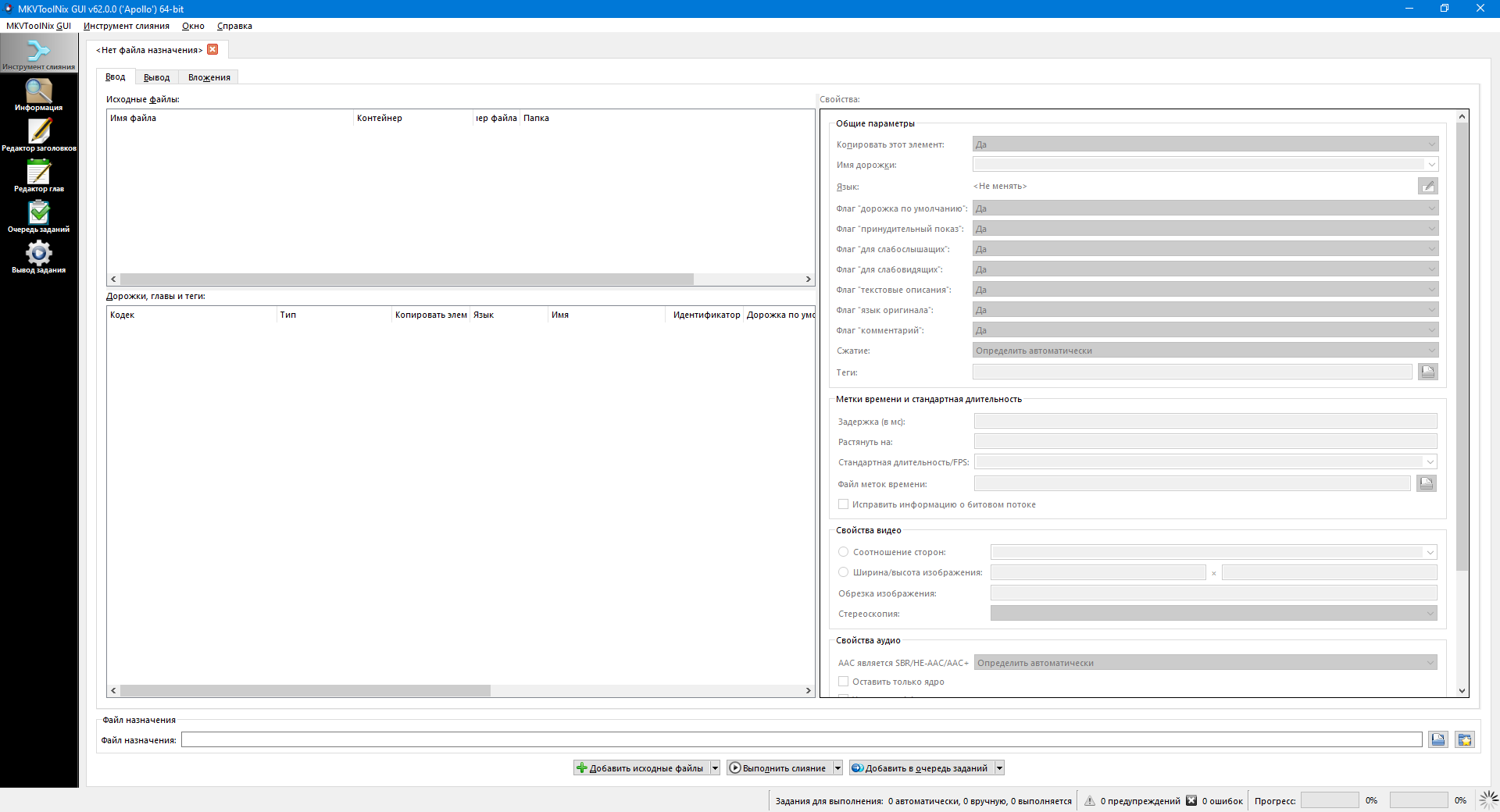
Task: Click the errors icon in status bar
Action: tap(1191, 800)
